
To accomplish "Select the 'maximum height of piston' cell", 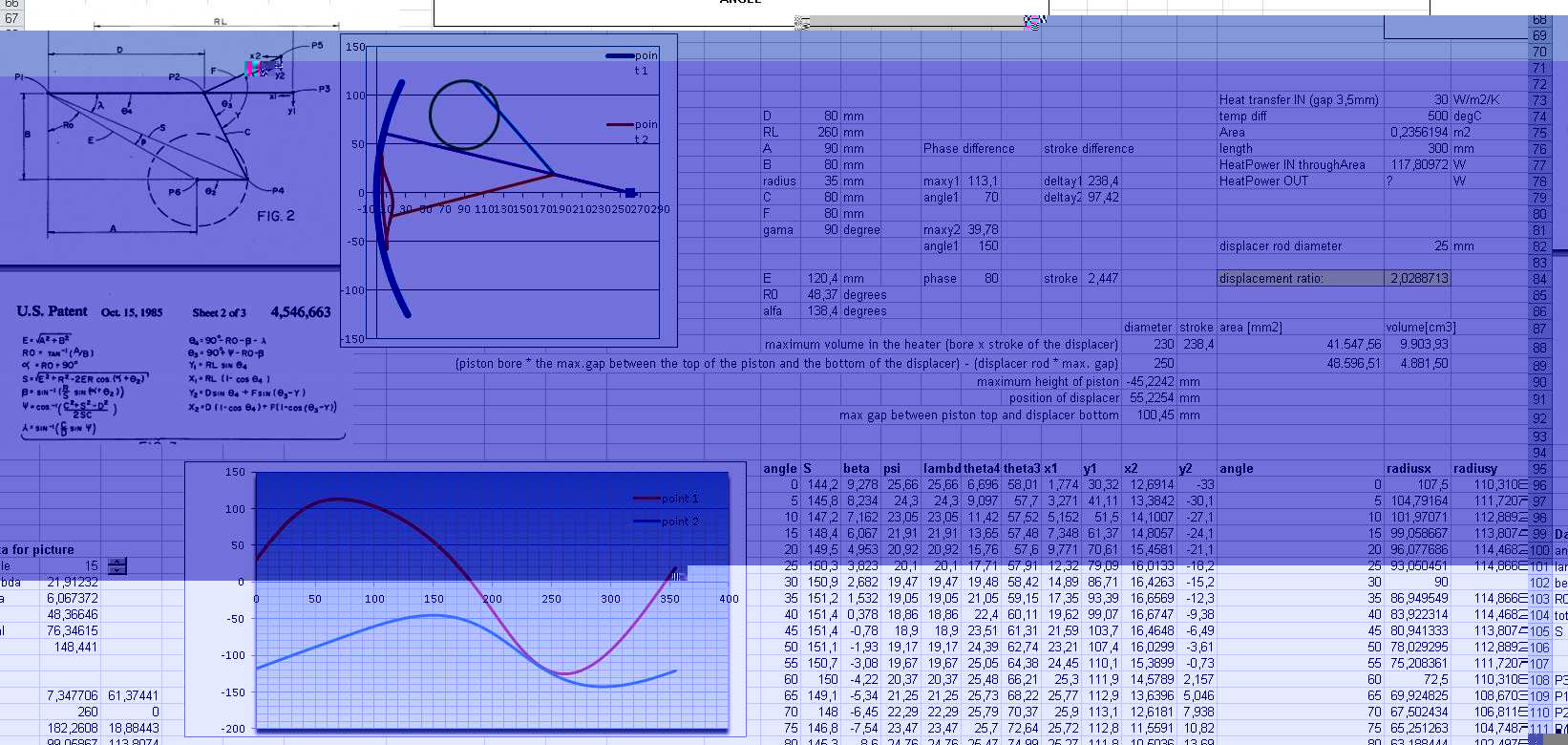I will (x=1047, y=382).
